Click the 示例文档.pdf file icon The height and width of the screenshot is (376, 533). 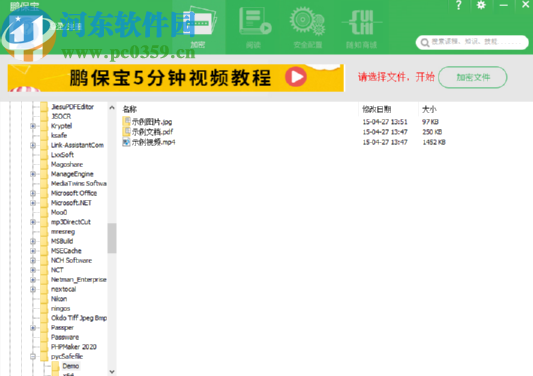126,132
